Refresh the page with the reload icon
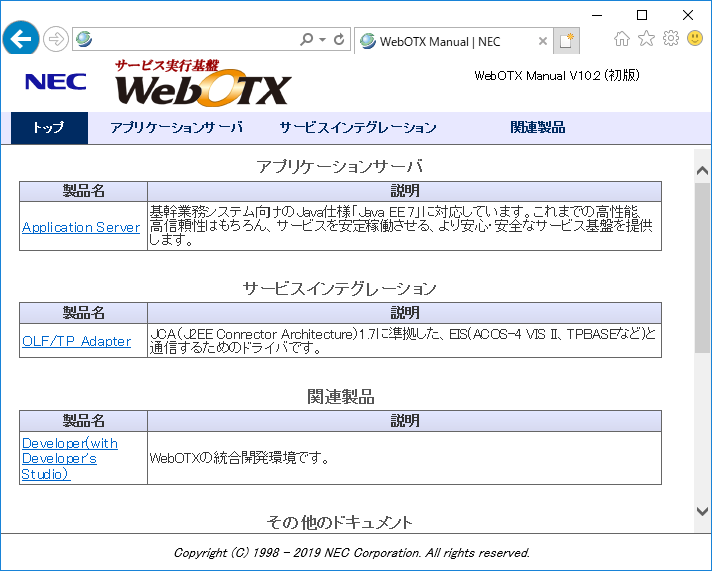The height and width of the screenshot is (571, 712). tap(339, 40)
